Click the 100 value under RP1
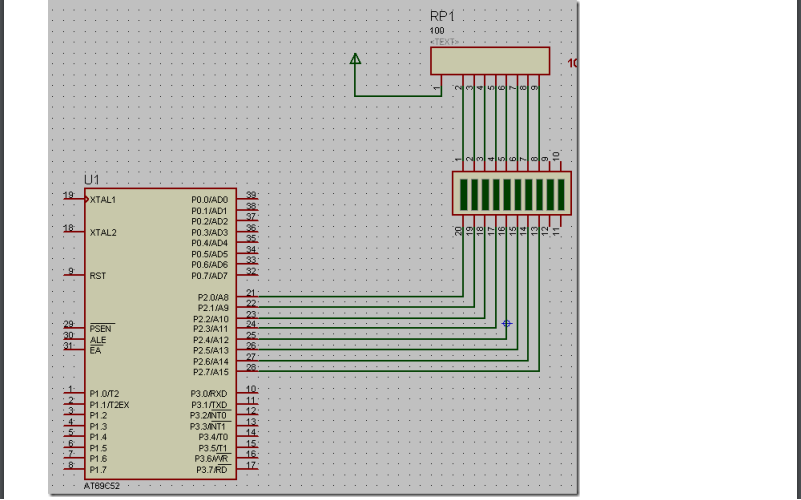The width and height of the screenshot is (801, 500). [438, 31]
